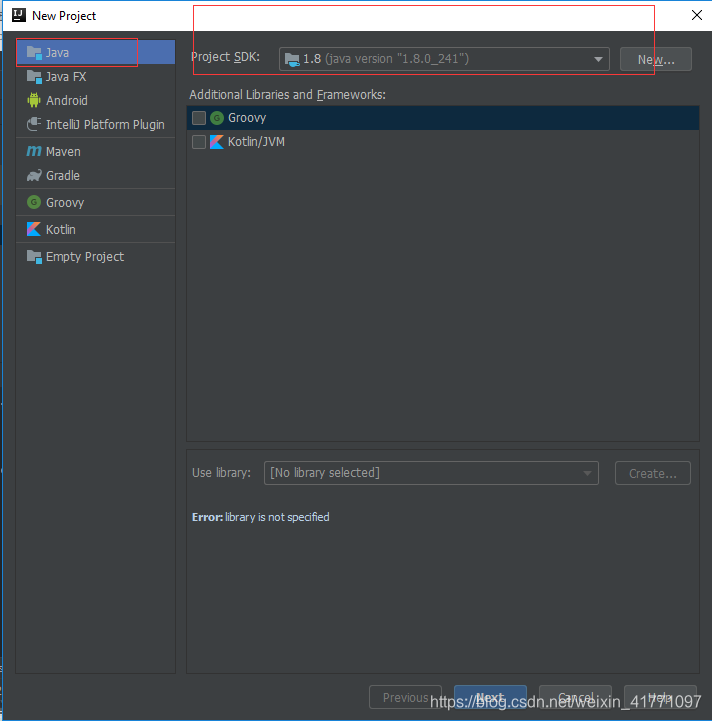Click the New... SDK button

coord(655,59)
